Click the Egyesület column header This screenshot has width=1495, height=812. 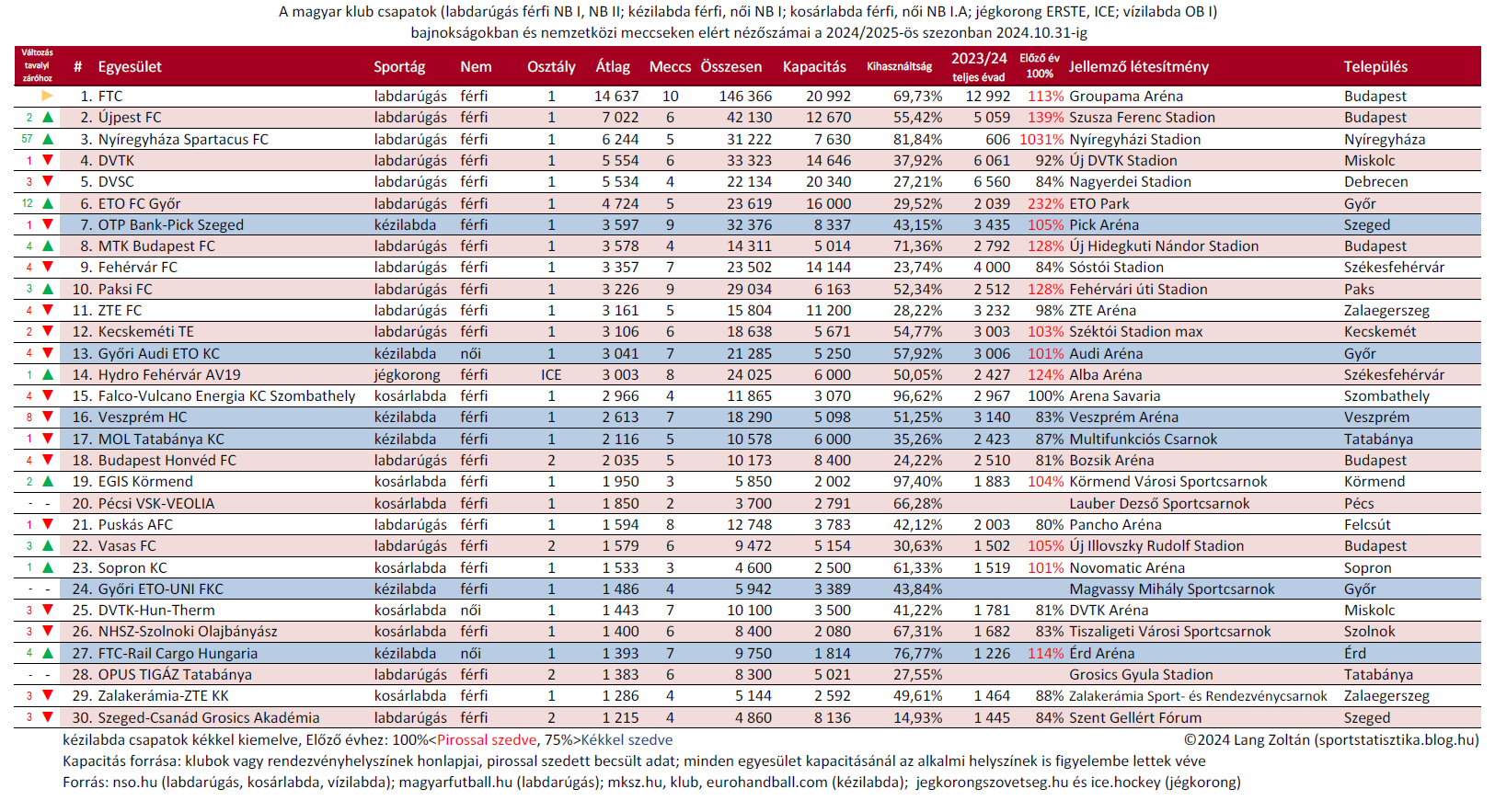tap(130, 66)
